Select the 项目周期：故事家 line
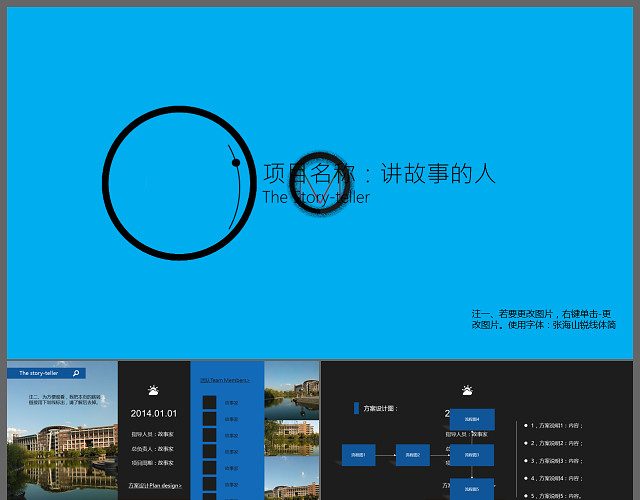This screenshot has width=640, height=500. click(x=152, y=463)
